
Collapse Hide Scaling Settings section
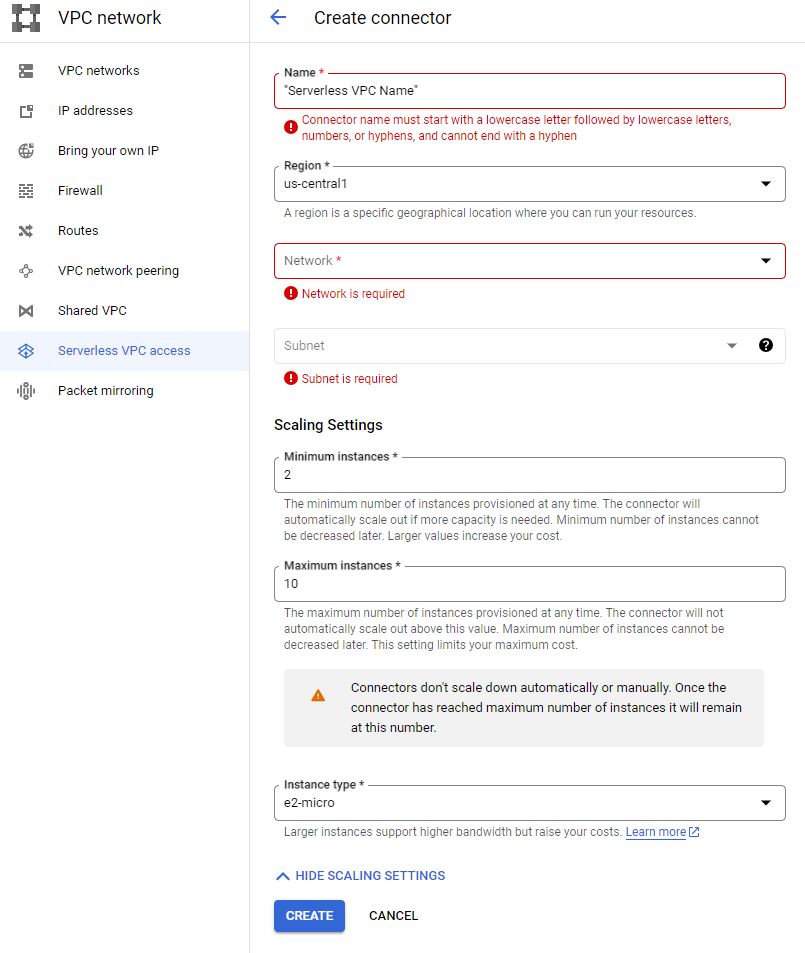click(x=360, y=876)
